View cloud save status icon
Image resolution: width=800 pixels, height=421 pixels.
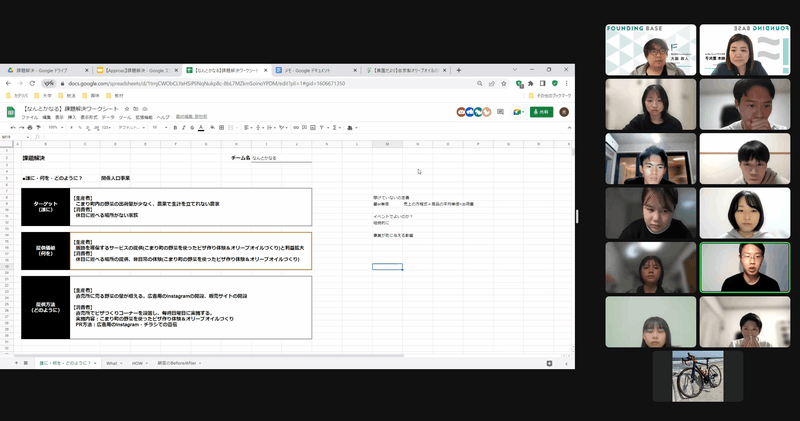[x=144, y=109]
